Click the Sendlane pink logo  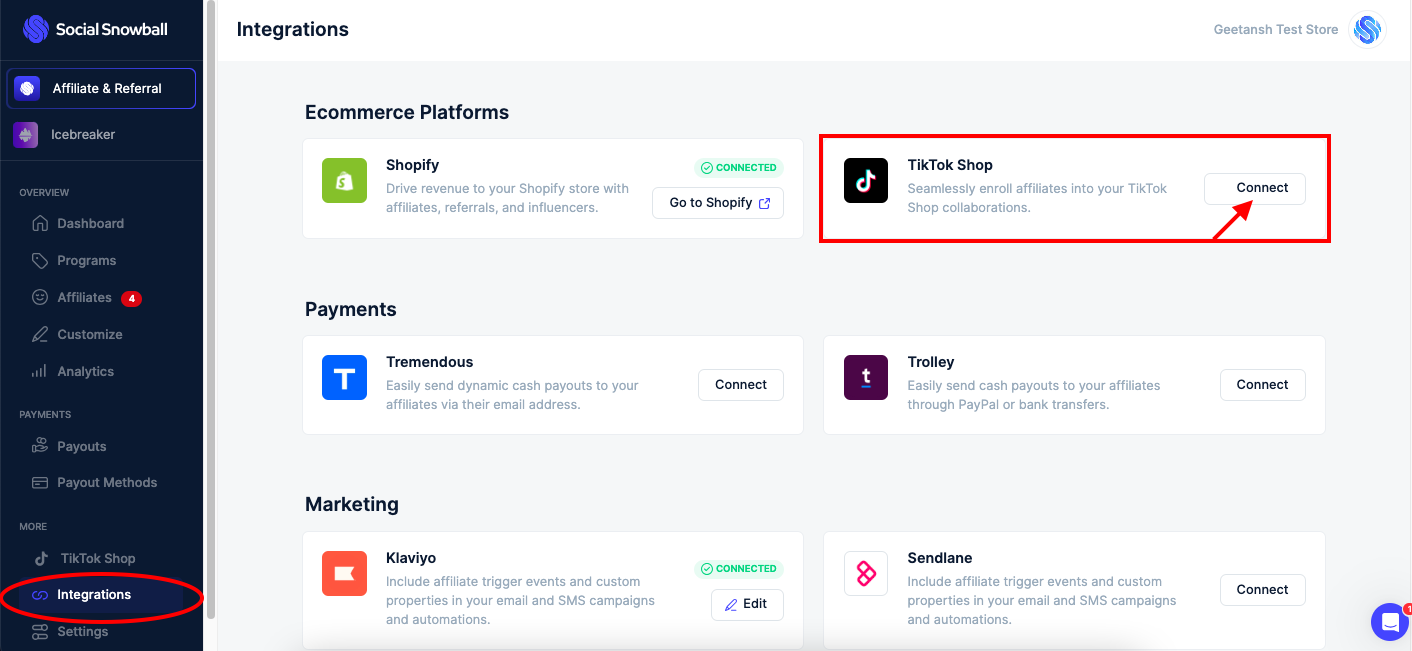(x=866, y=574)
